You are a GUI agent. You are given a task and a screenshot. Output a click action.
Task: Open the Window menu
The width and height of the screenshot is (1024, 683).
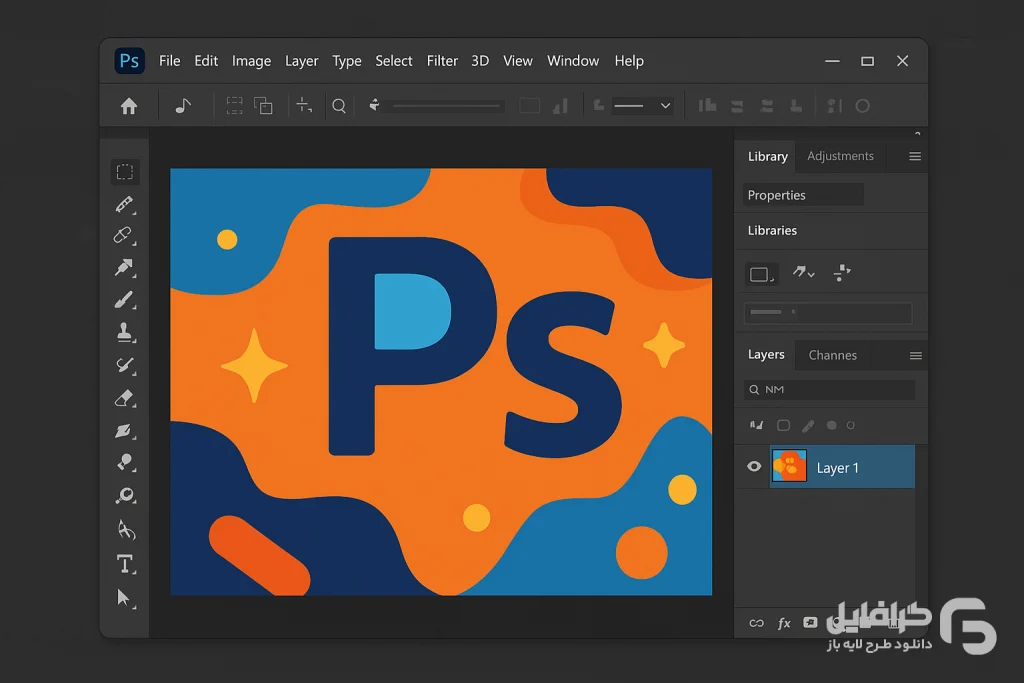point(573,61)
